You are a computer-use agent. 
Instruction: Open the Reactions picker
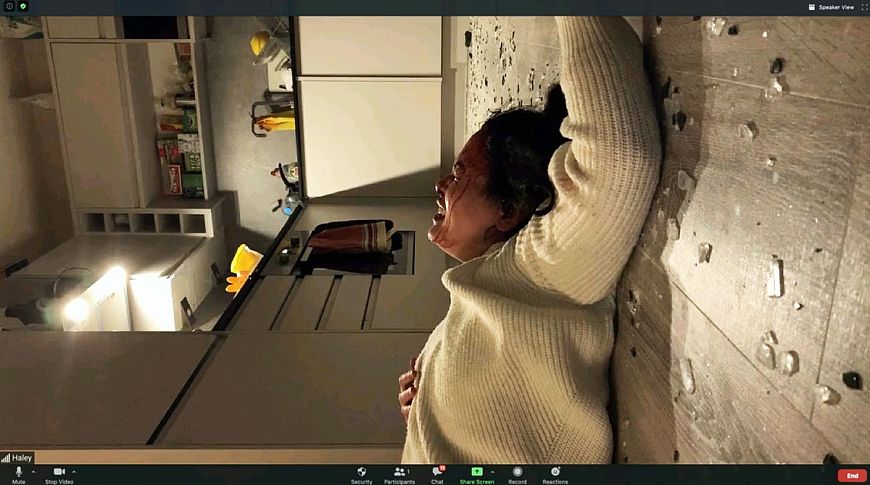click(555, 472)
